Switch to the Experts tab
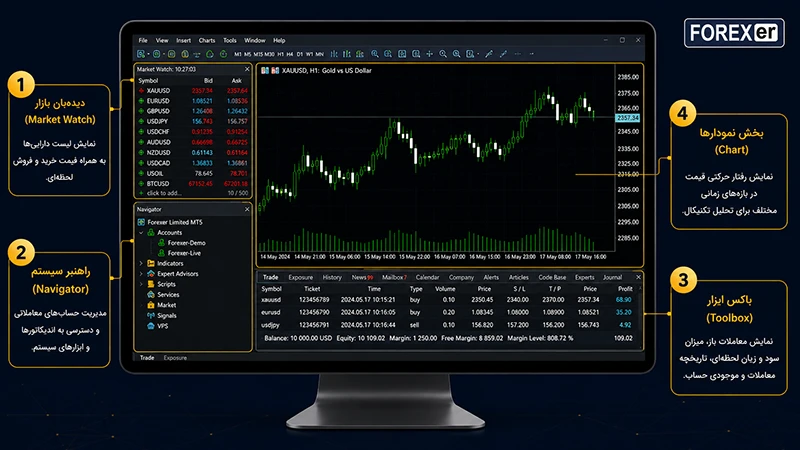The image size is (800, 450). 584,278
